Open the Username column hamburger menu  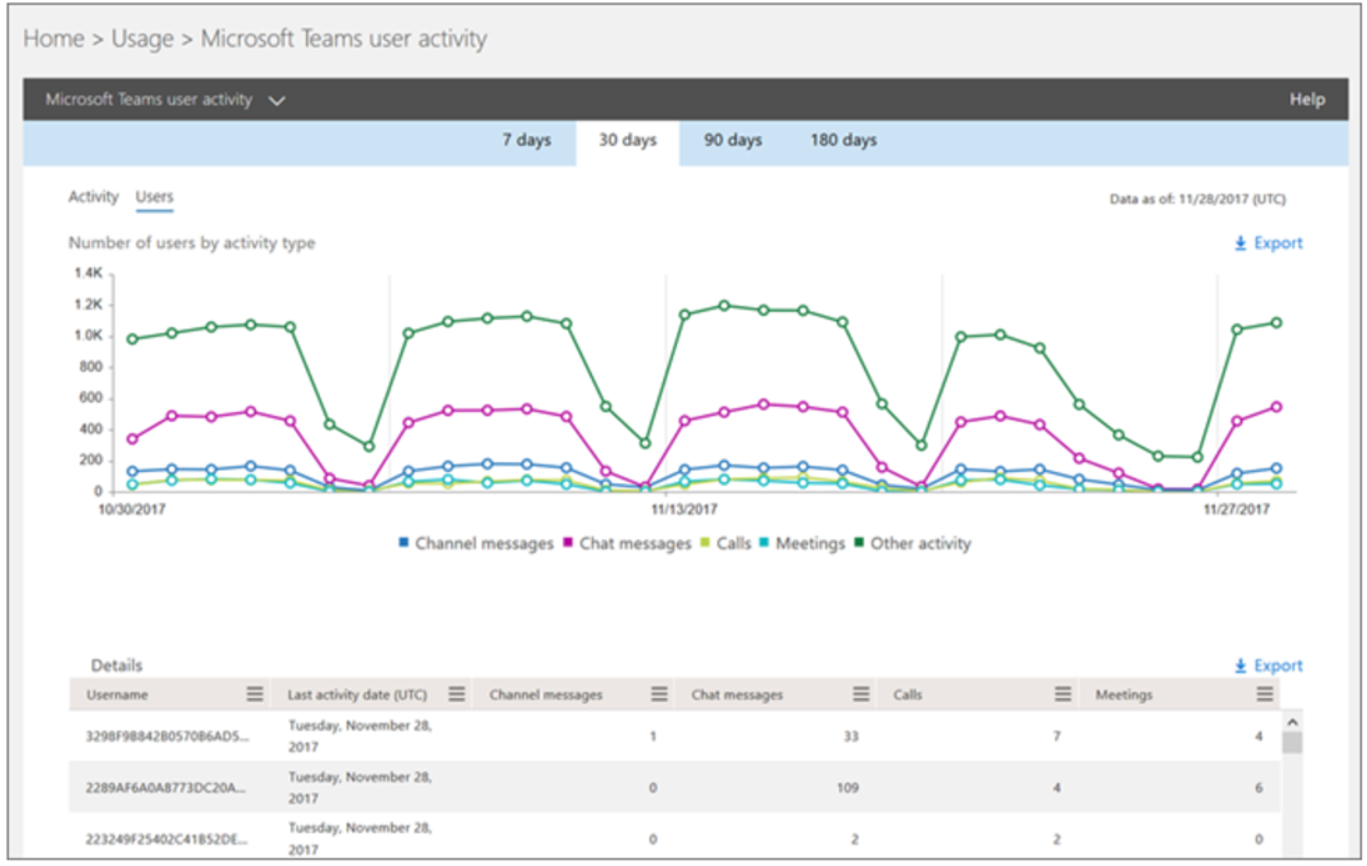click(255, 695)
